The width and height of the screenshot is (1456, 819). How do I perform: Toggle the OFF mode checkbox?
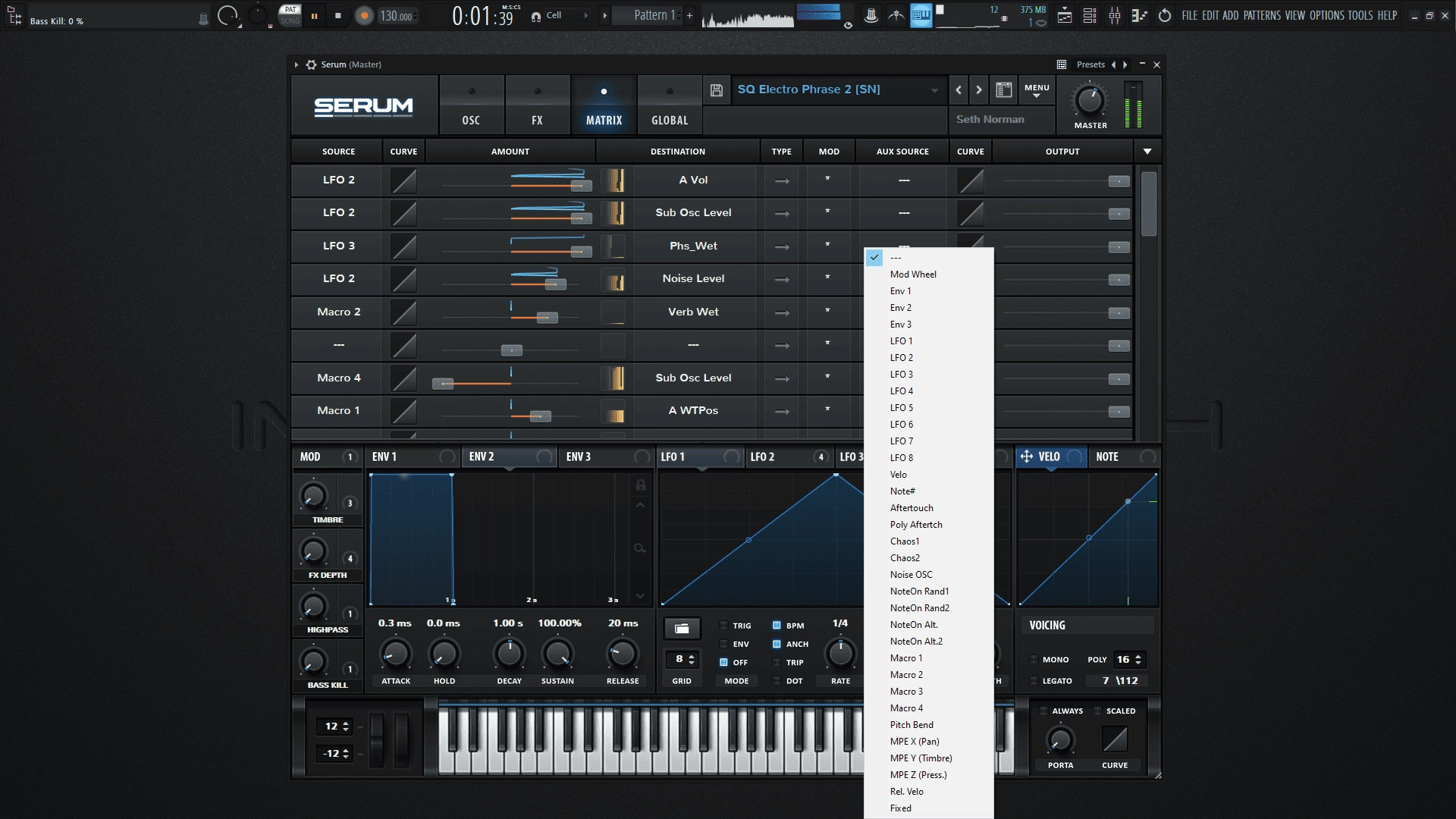point(724,662)
